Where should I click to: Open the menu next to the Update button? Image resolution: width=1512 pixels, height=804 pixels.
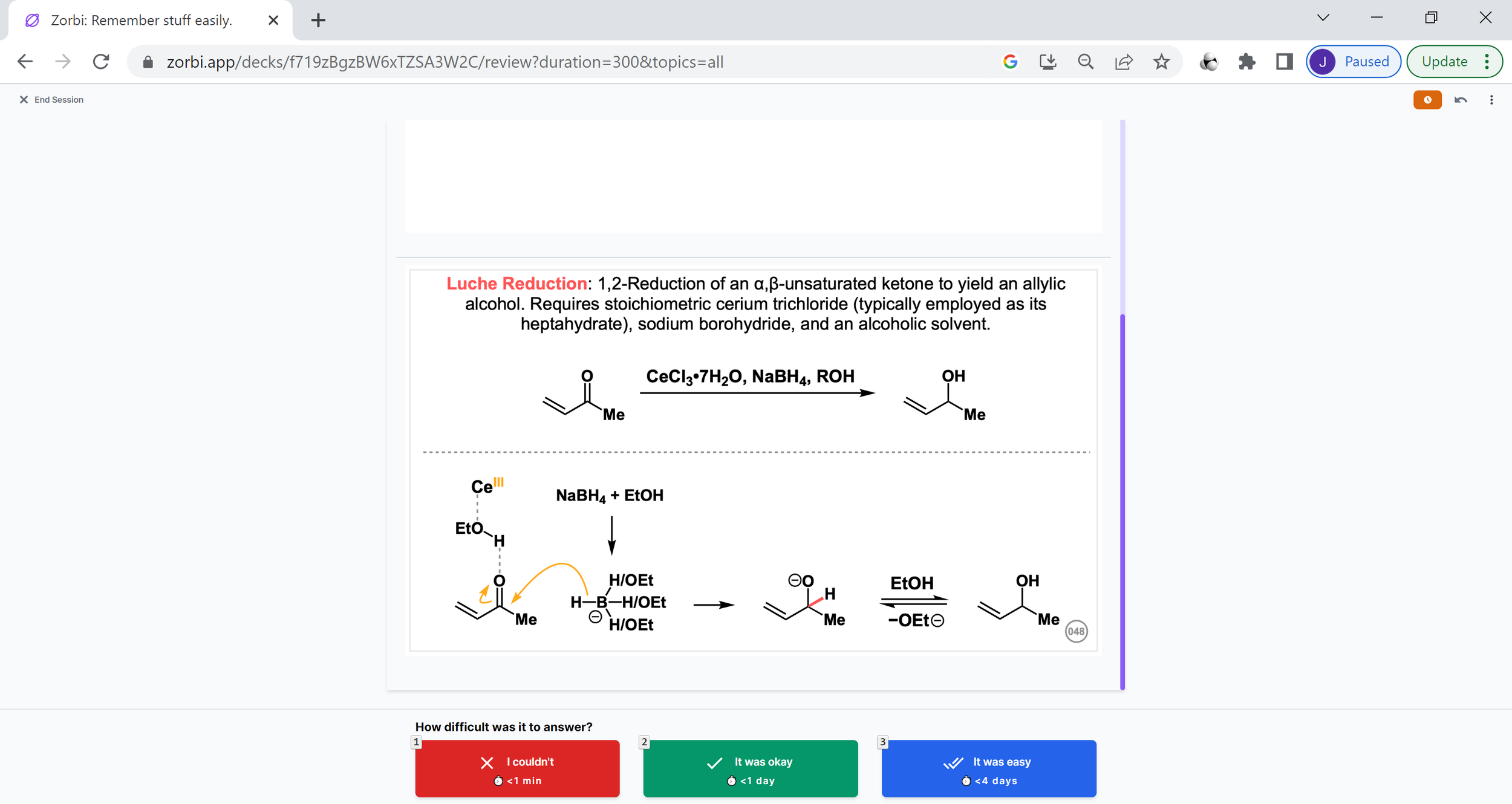[1487, 61]
